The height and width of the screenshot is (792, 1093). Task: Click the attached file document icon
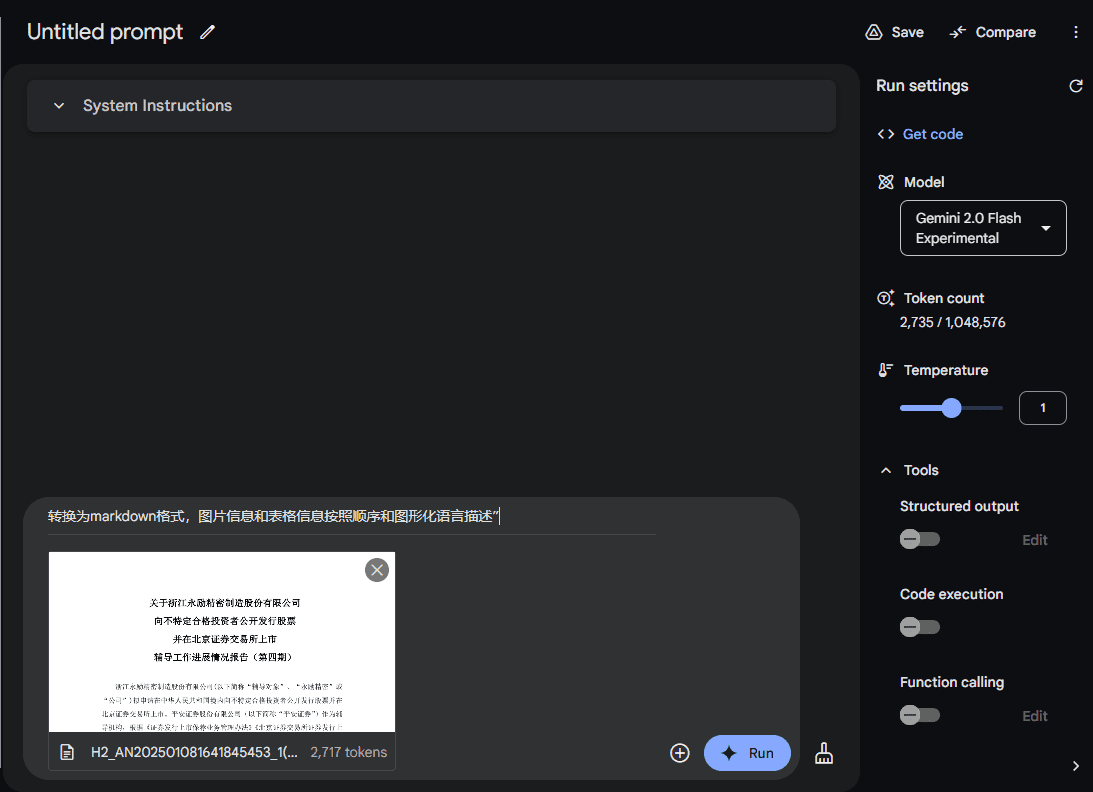(67, 752)
